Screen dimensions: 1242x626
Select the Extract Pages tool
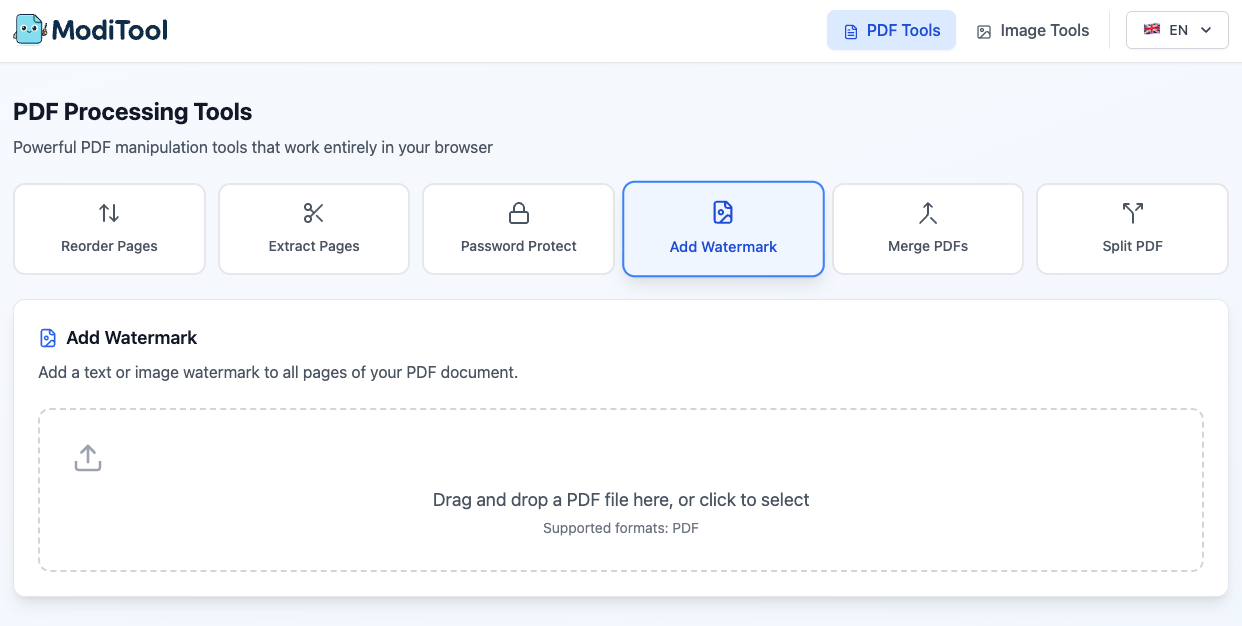pos(314,228)
